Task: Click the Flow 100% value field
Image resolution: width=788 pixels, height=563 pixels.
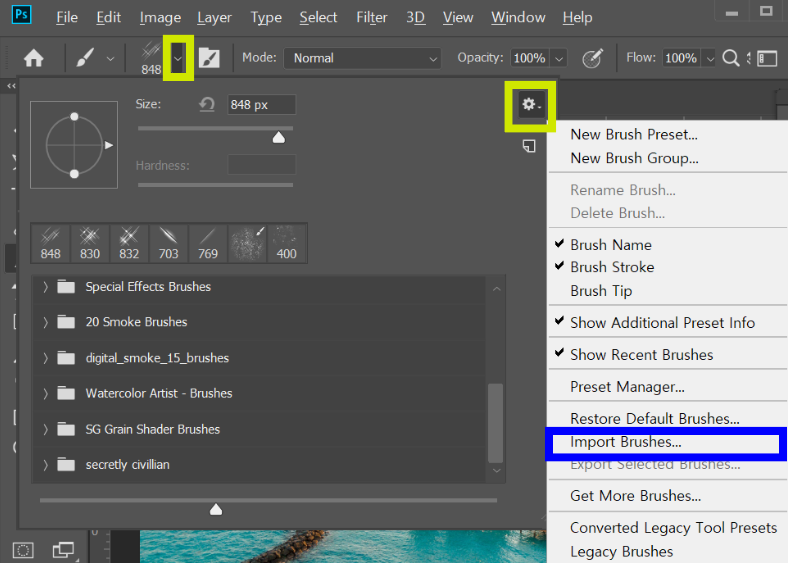Action: [x=681, y=58]
